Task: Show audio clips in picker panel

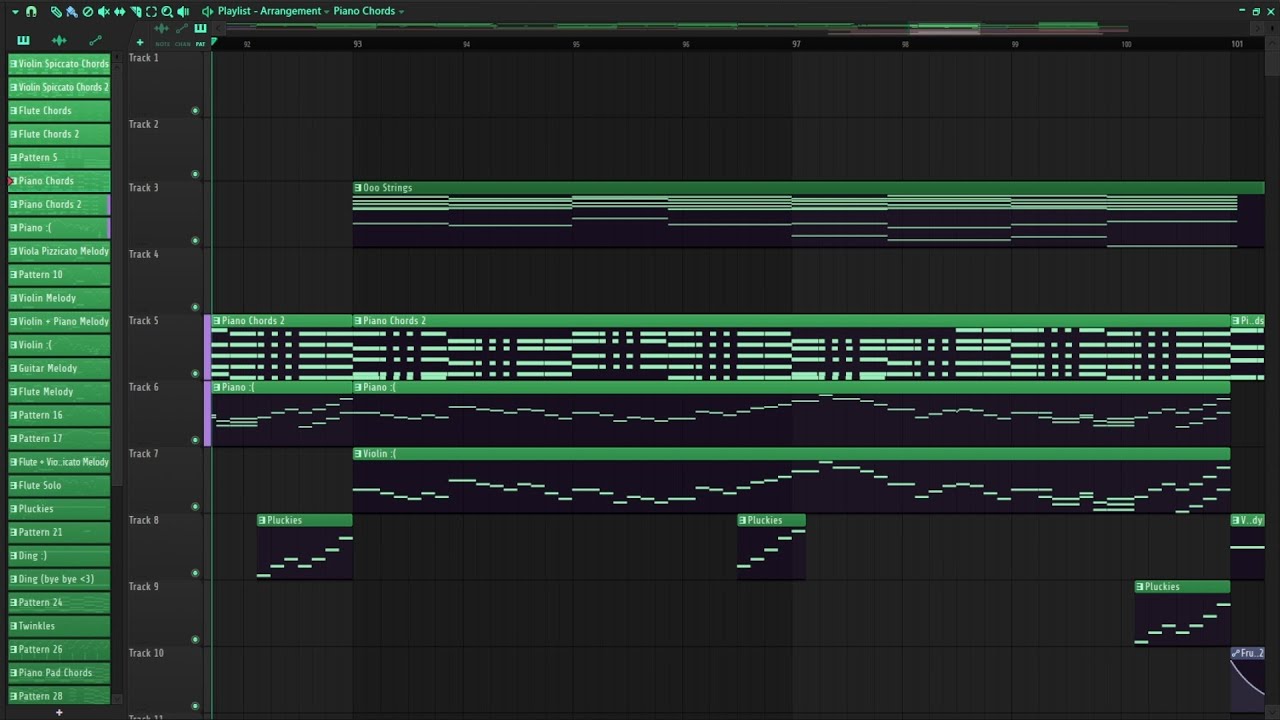Action: click(x=59, y=40)
